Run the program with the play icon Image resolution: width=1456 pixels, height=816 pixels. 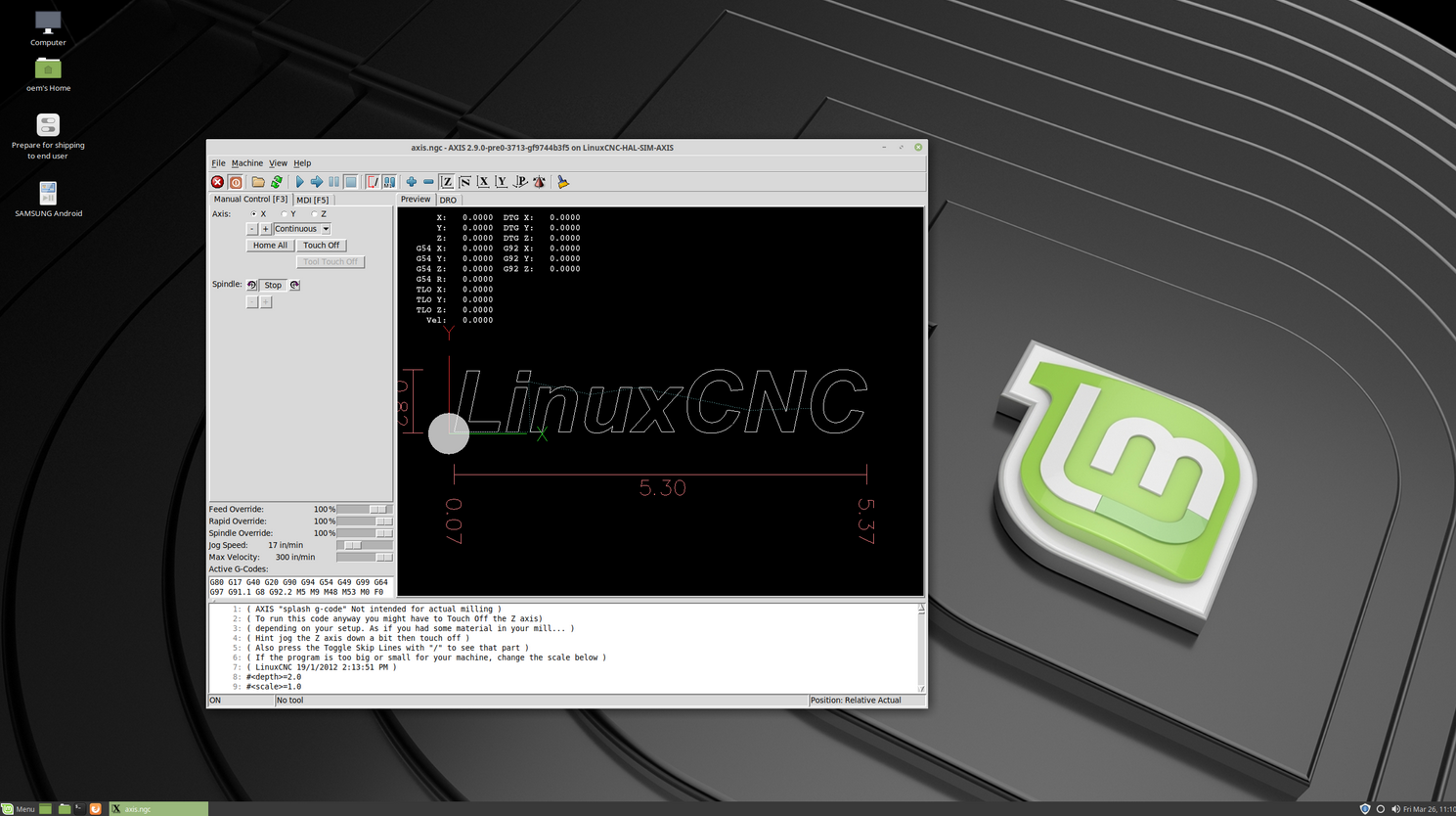(x=299, y=182)
